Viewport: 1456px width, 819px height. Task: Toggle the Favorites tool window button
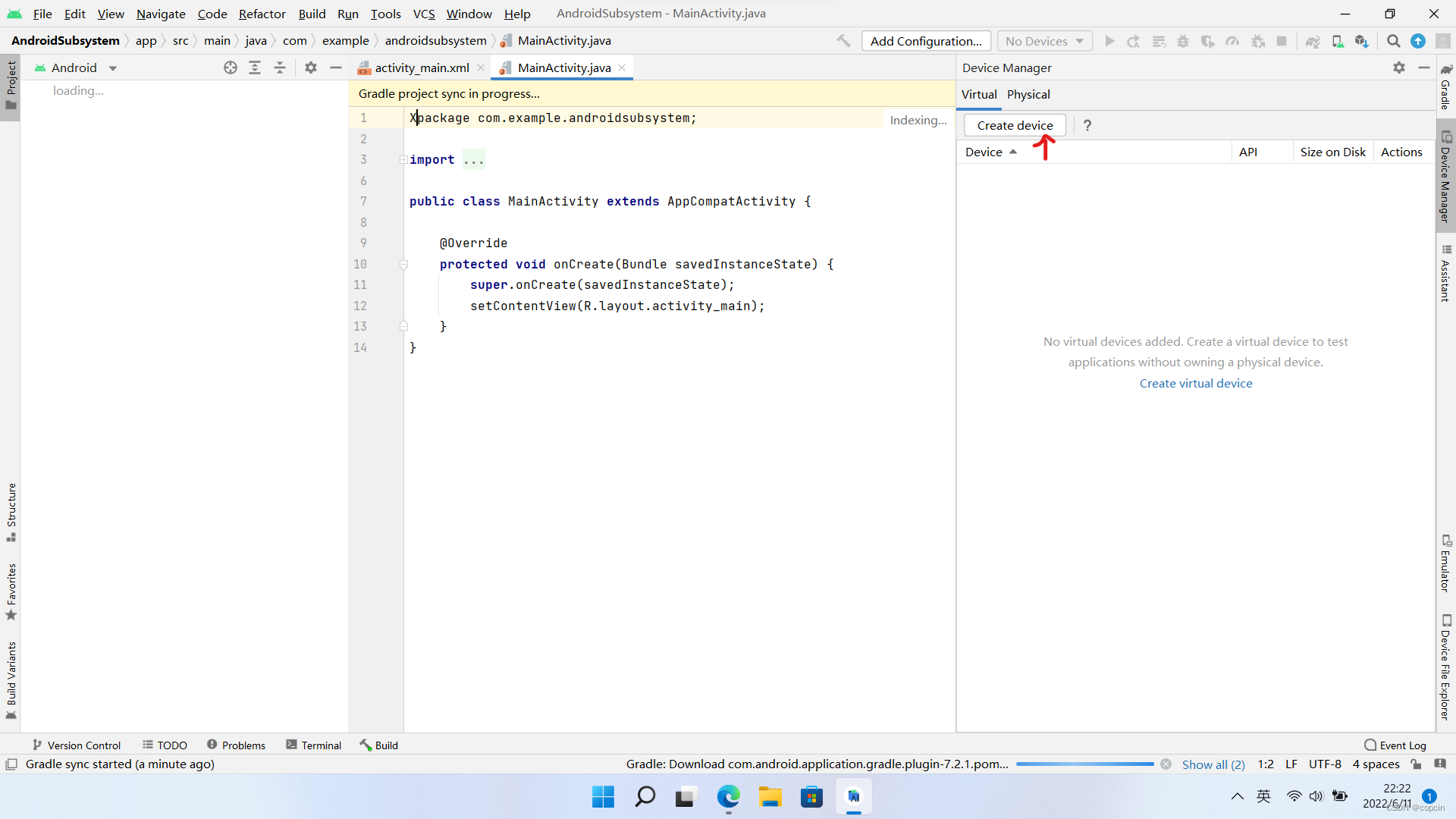tap(11, 592)
